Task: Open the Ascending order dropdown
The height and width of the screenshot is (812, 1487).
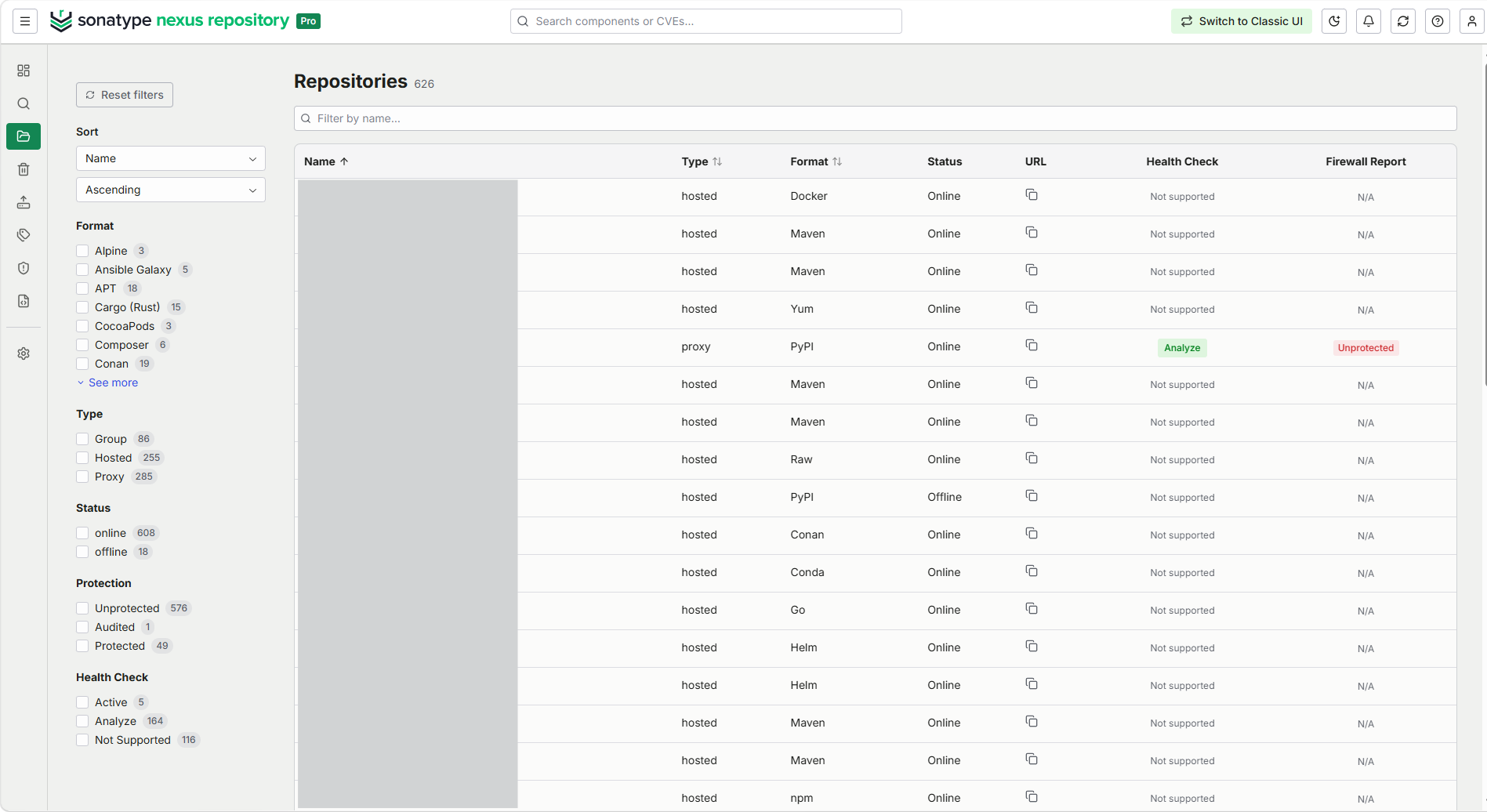Action: 171,190
